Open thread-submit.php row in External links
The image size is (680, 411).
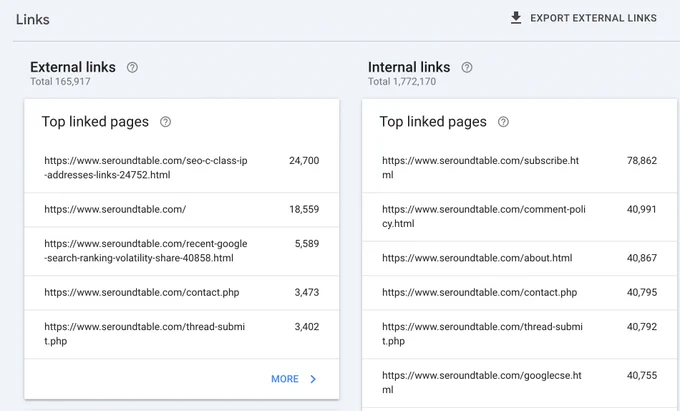182,334
